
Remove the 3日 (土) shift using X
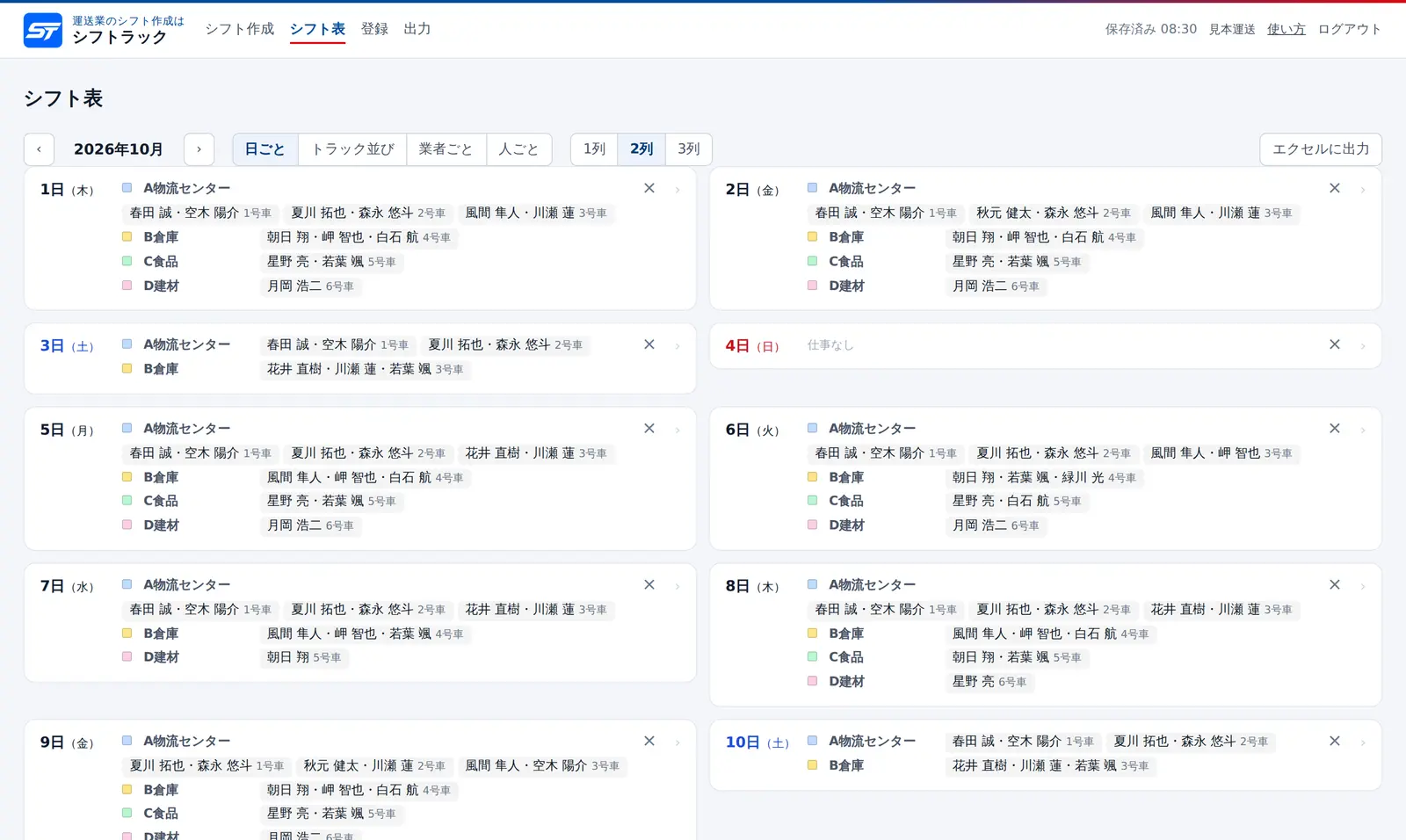[649, 344]
